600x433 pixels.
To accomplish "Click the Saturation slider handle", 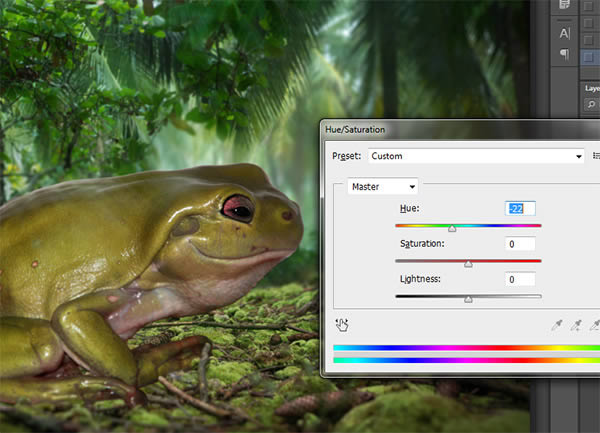I will point(468,264).
